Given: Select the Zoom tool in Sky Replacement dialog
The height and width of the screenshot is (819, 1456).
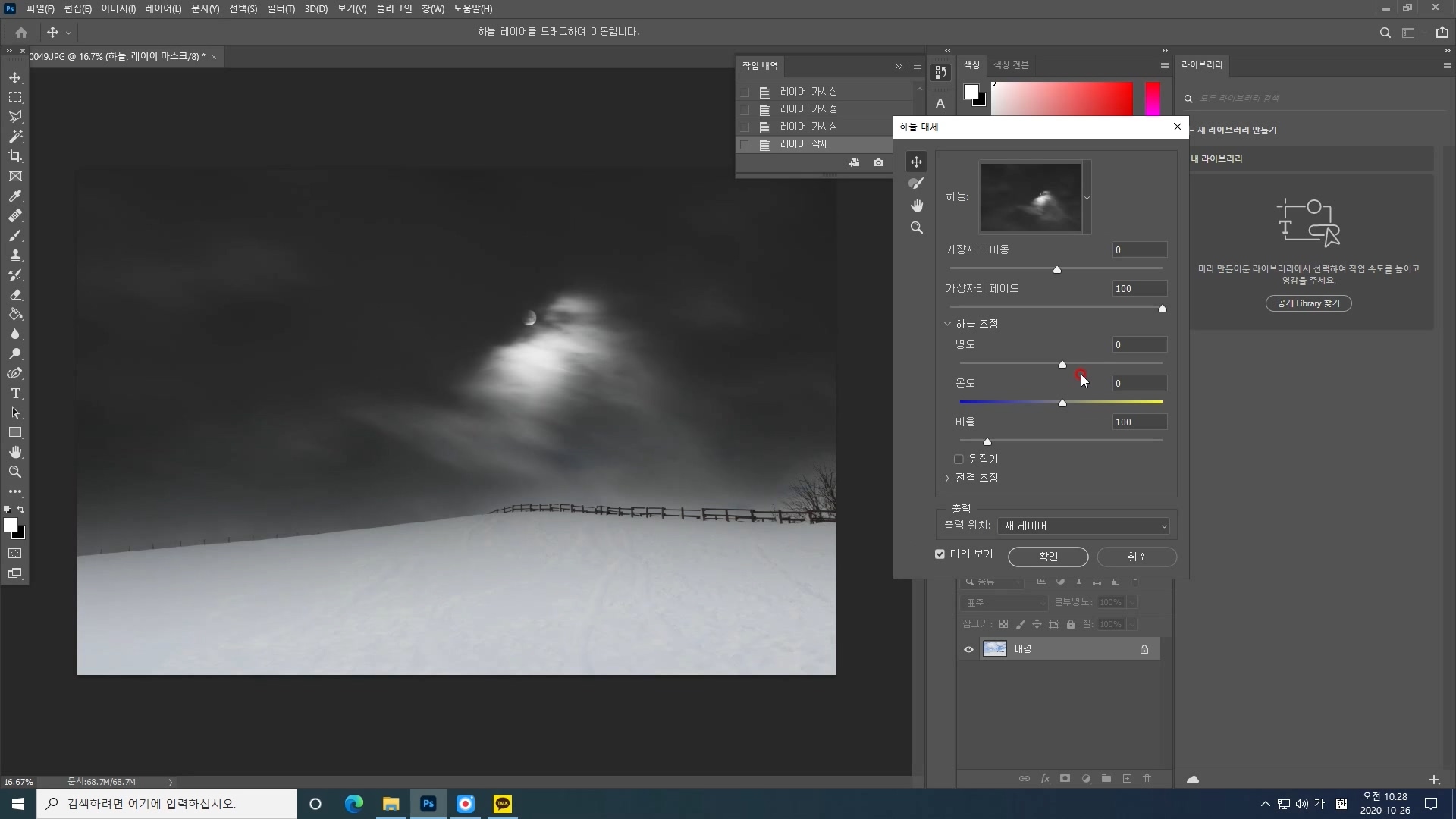Looking at the screenshot, I should tap(917, 227).
